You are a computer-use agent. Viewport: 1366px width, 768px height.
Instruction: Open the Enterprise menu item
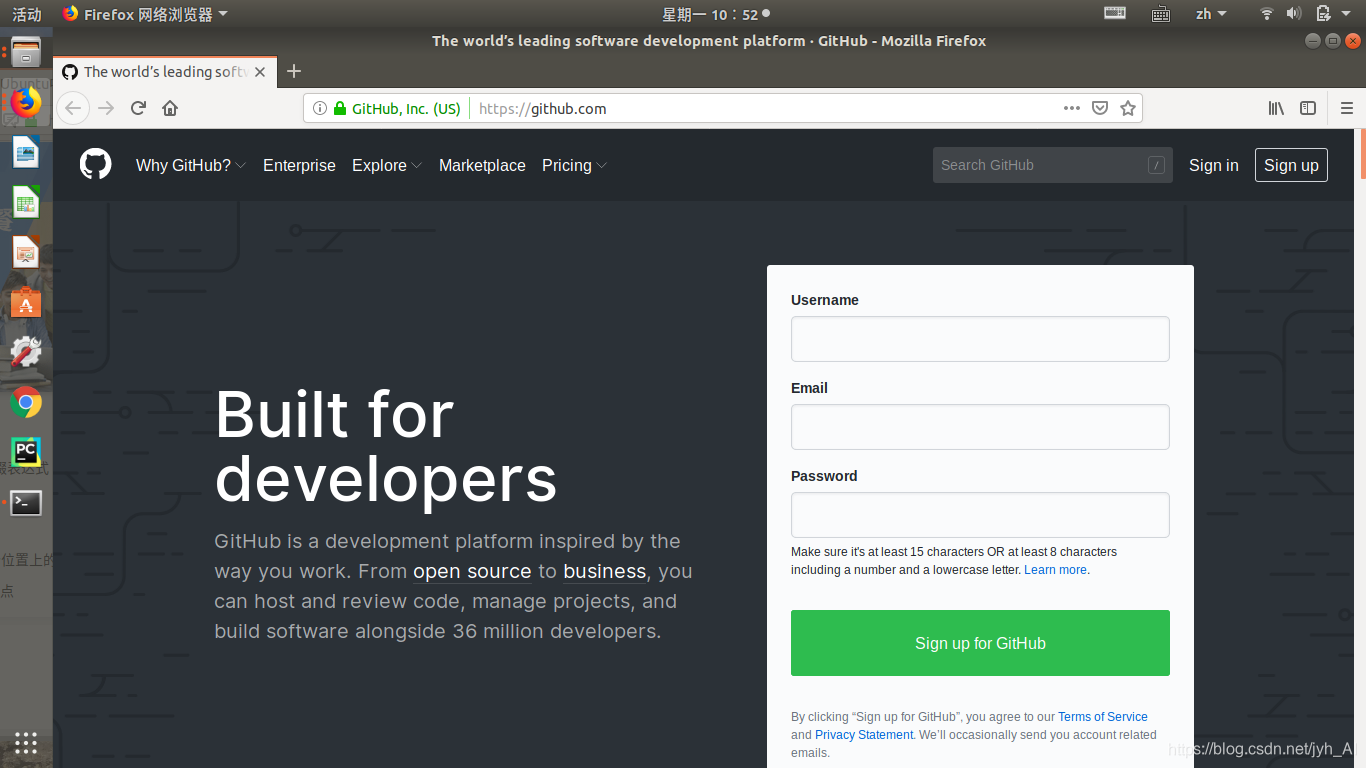pos(299,165)
